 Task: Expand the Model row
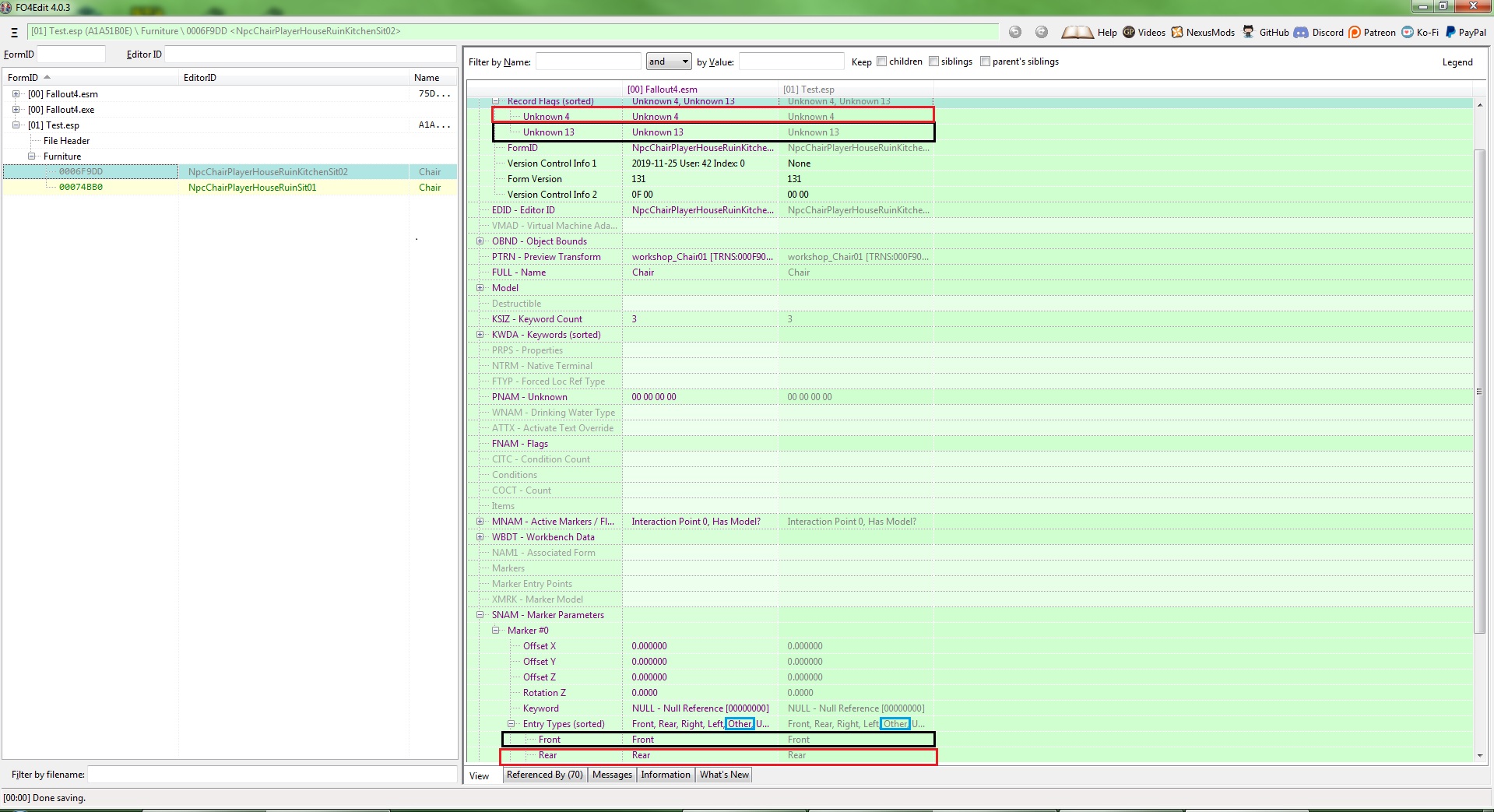click(480, 288)
